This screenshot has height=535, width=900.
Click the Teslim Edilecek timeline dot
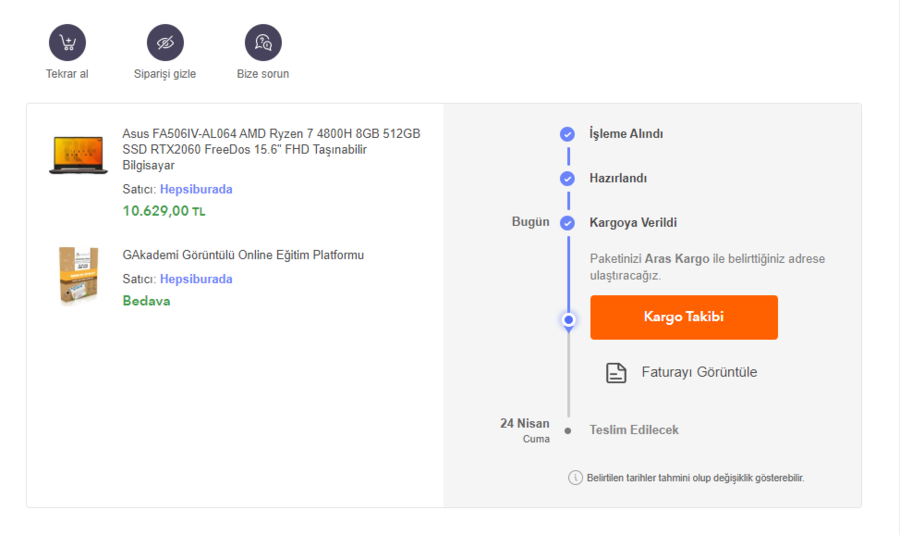pos(568,430)
